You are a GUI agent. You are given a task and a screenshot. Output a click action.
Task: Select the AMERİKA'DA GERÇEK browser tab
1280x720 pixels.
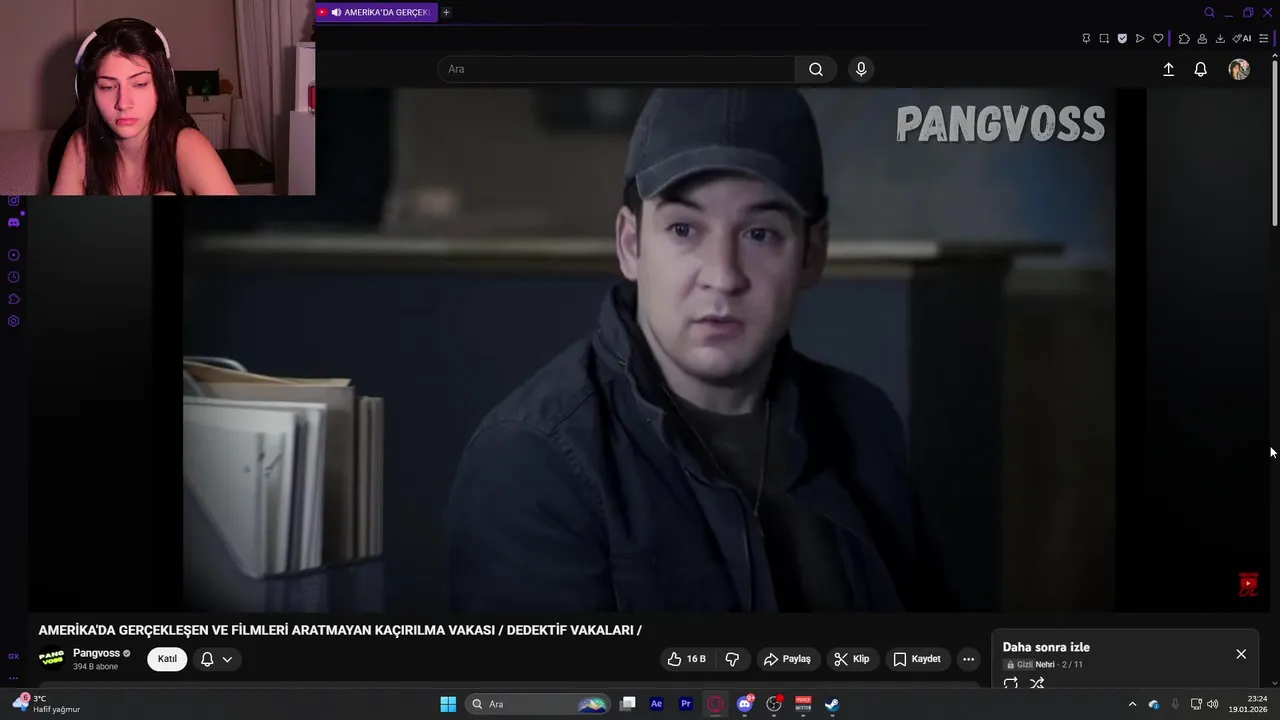[x=376, y=12]
